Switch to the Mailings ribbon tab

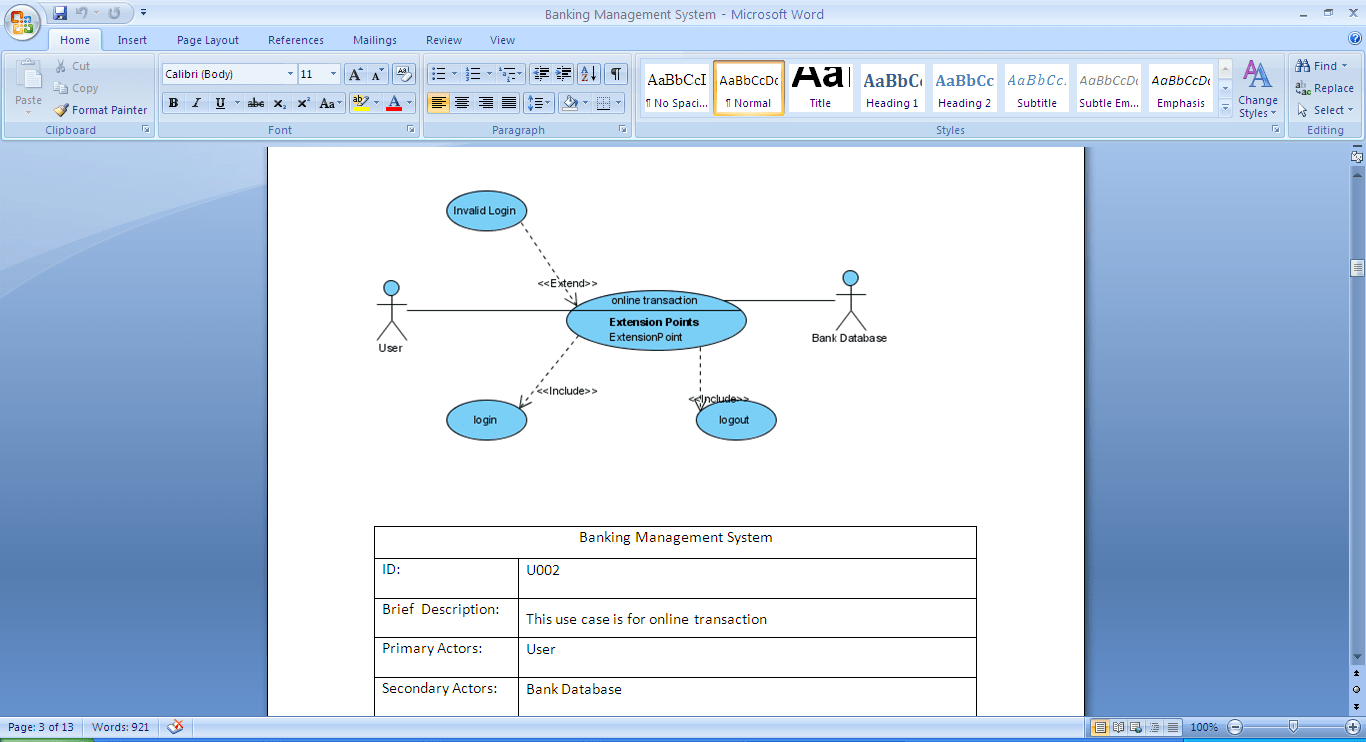point(374,40)
